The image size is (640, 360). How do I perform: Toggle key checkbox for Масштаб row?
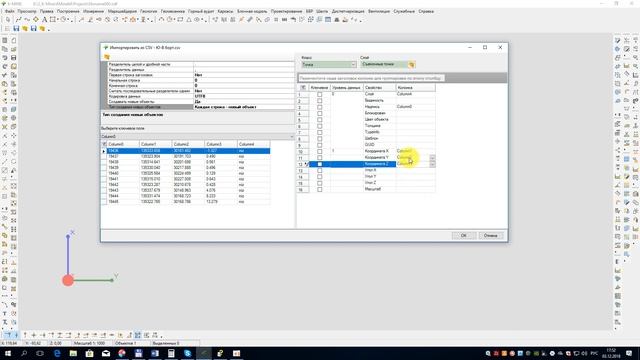coord(320,189)
